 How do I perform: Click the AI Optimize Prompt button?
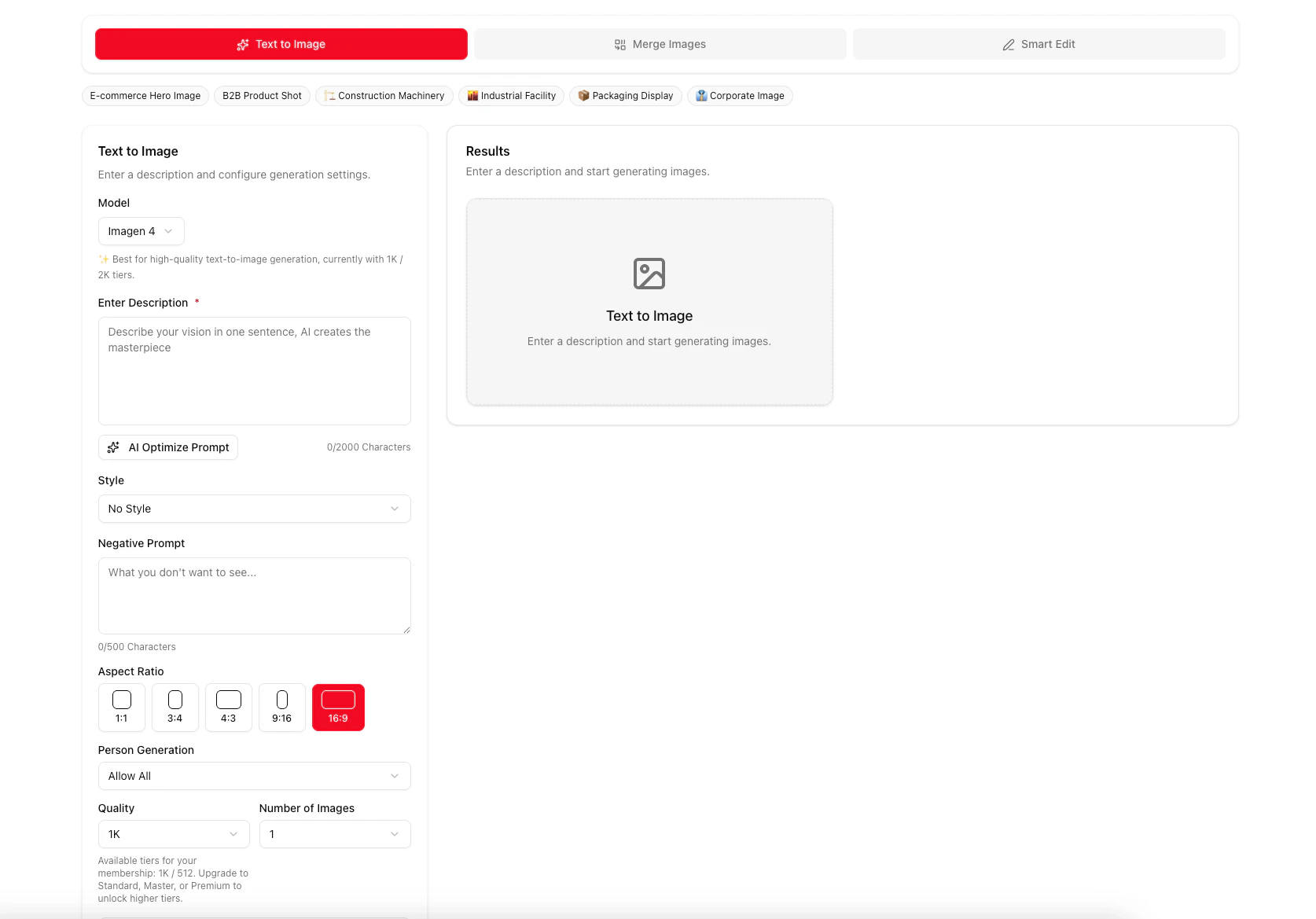[x=168, y=447]
